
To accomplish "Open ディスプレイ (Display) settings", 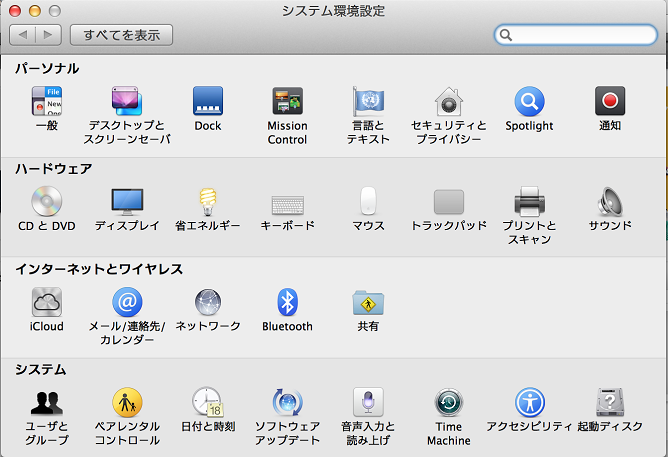I will pos(127,202).
